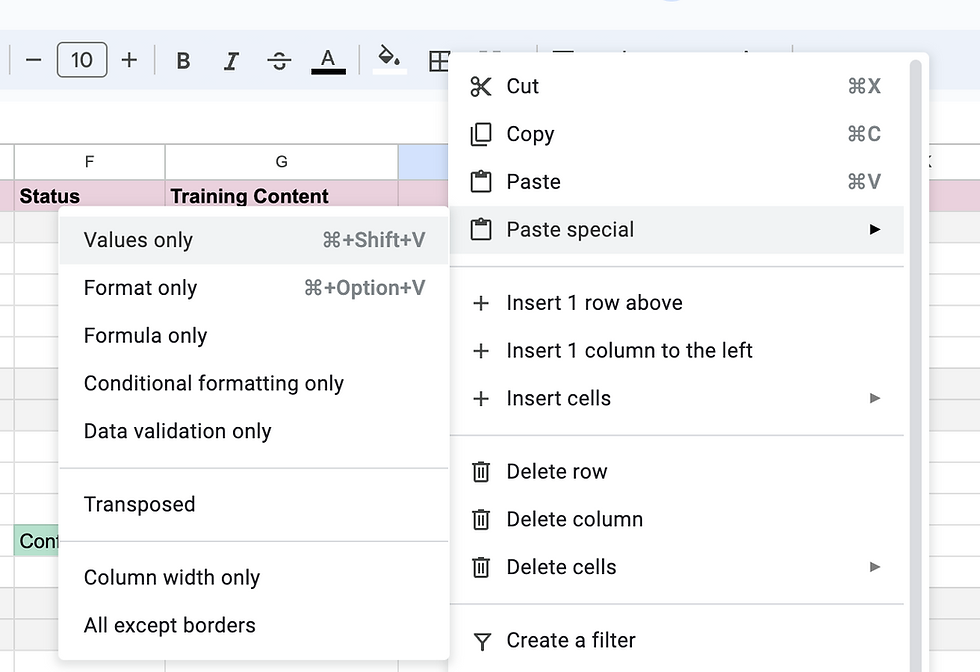Decrease font size with minus button
Viewport: 980px width, 672px height.
pos(33,60)
